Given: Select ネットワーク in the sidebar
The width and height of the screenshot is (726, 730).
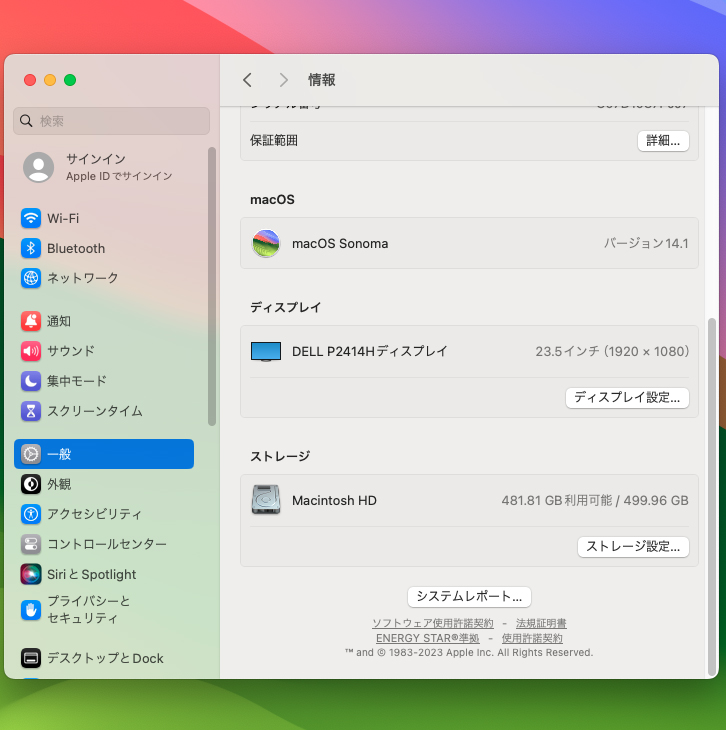Looking at the screenshot, I should click(104, 278).
